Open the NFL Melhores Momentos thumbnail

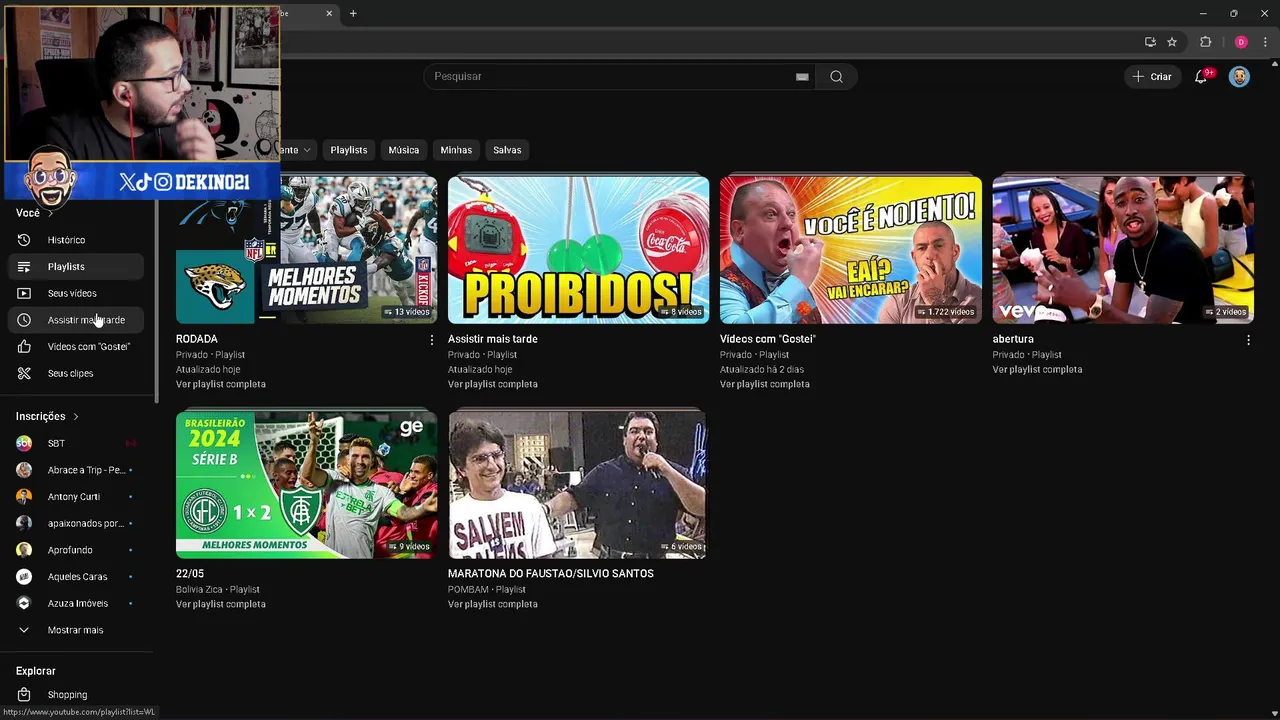tap(307, 250)
